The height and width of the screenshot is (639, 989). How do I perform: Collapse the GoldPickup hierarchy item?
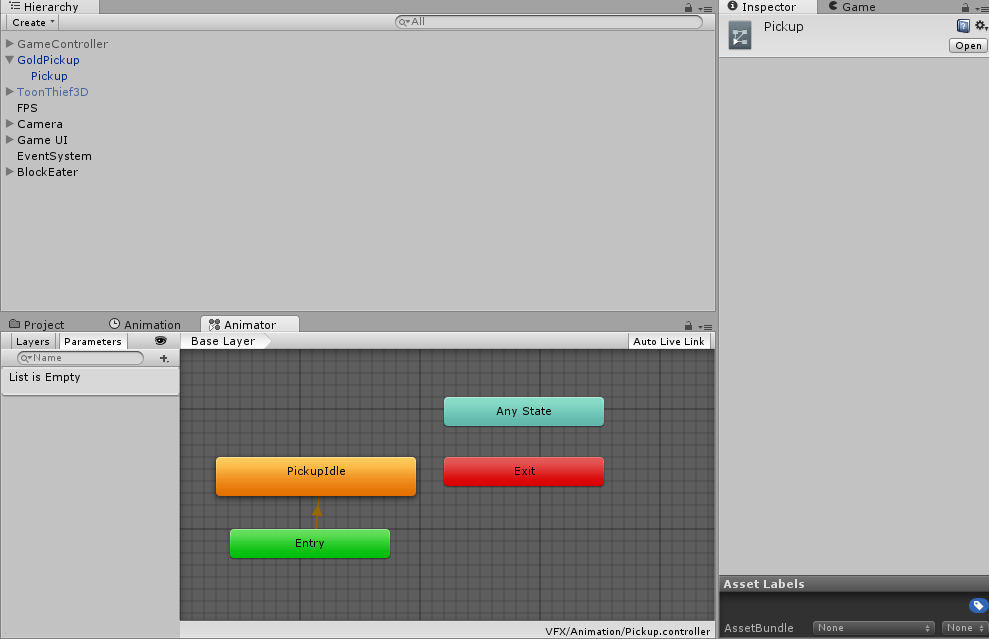(8, 59)
